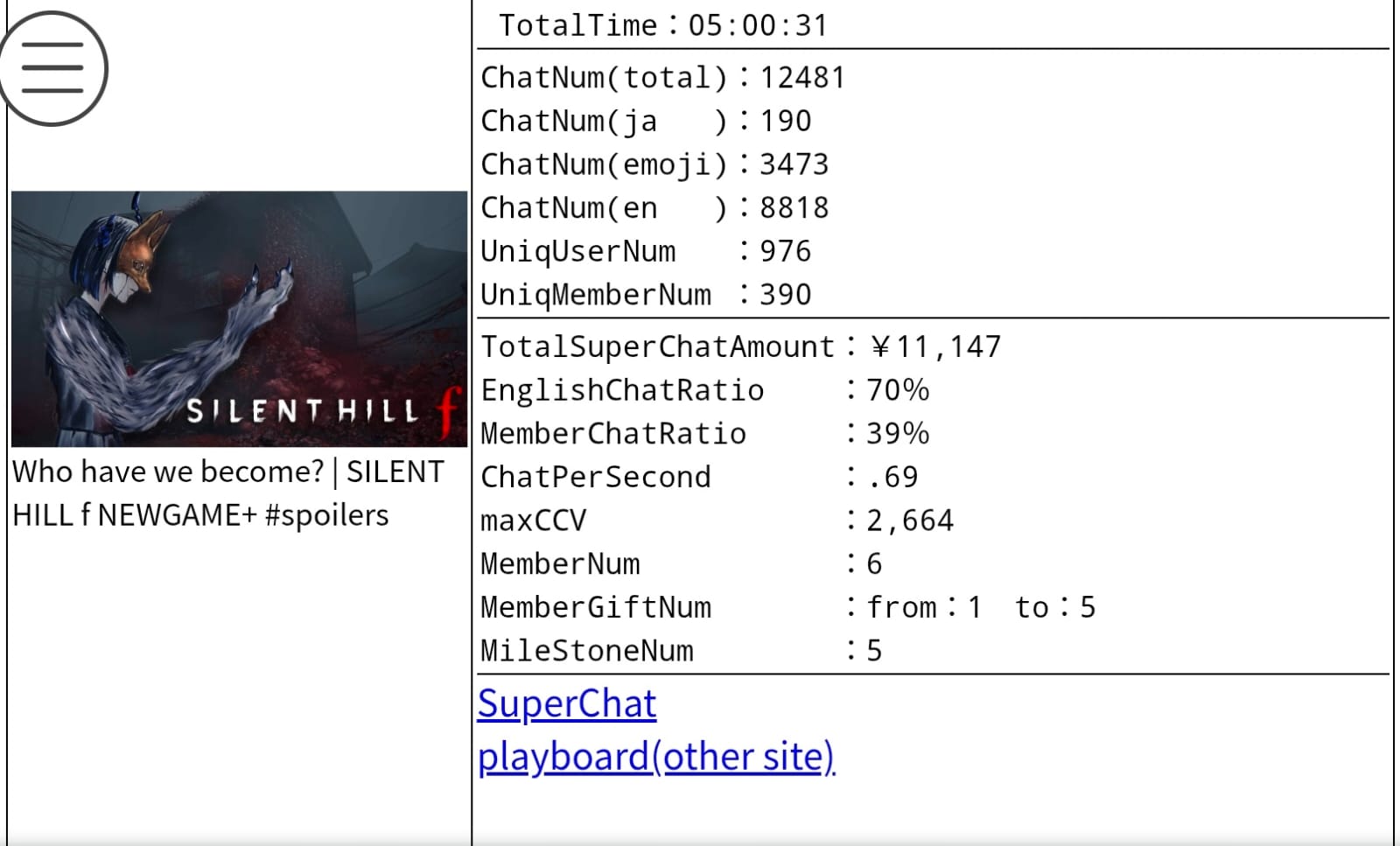Click the UniqUserNum label
The width and height of the screenshot is (1400, 846).
[578, 251]
